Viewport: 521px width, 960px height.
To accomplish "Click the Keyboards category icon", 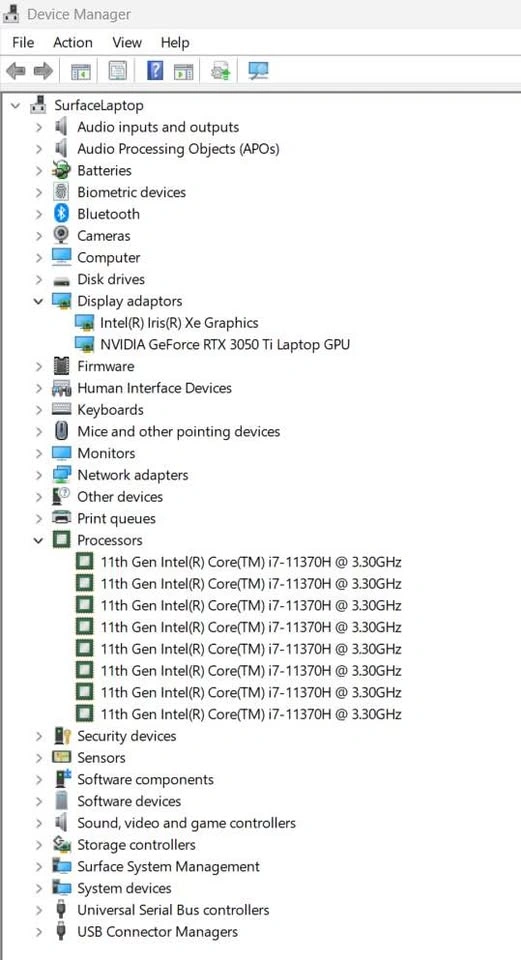I will point(61,410).
